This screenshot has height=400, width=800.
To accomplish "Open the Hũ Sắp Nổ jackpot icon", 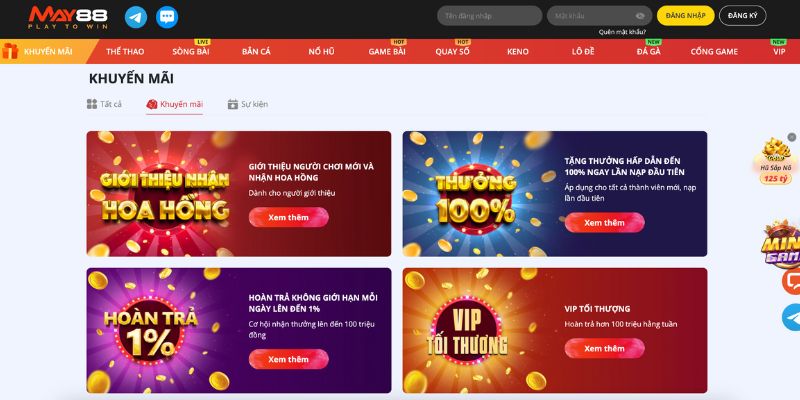I will point(776,162).
